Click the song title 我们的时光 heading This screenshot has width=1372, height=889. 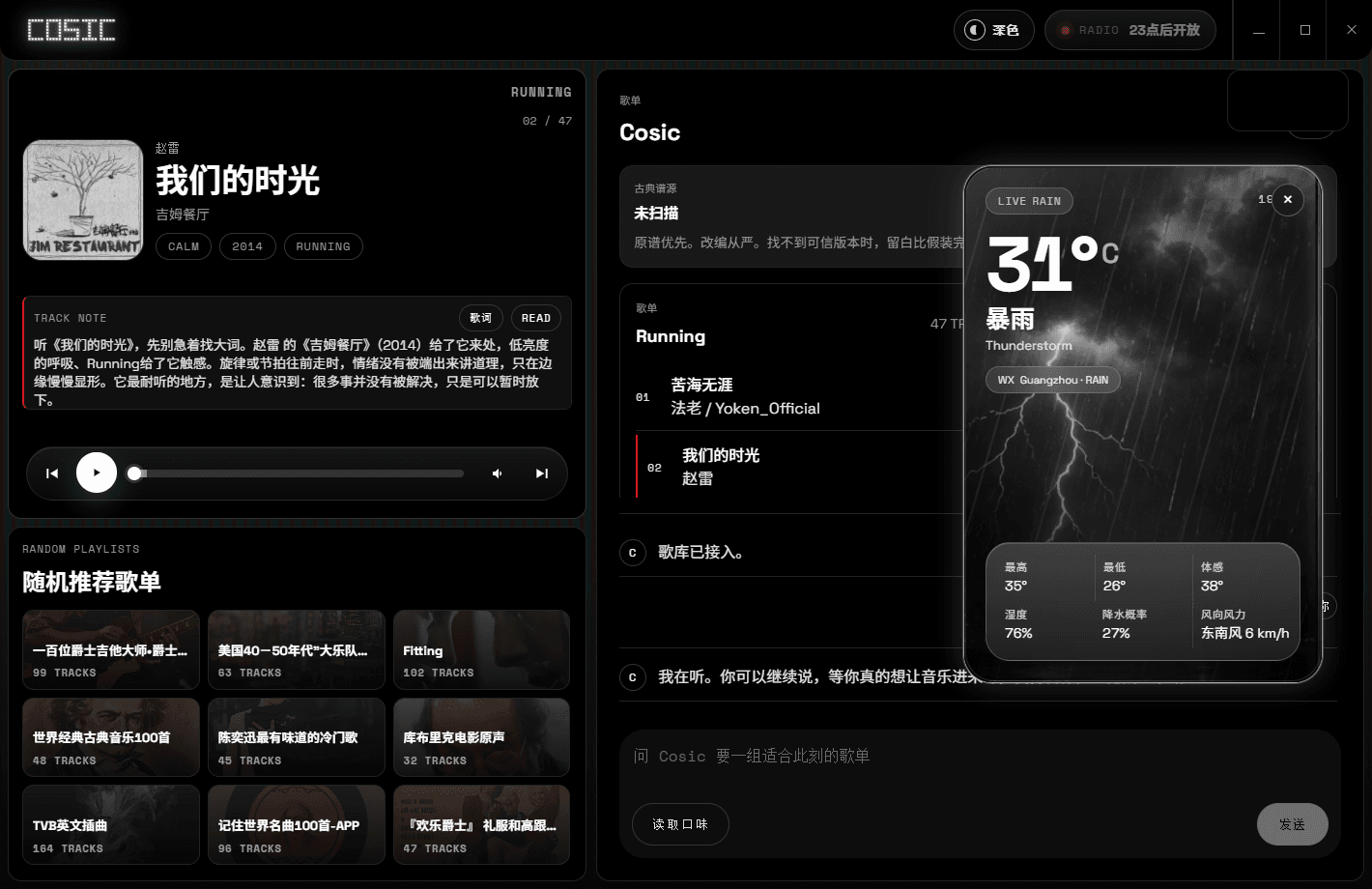pos(238,181)
